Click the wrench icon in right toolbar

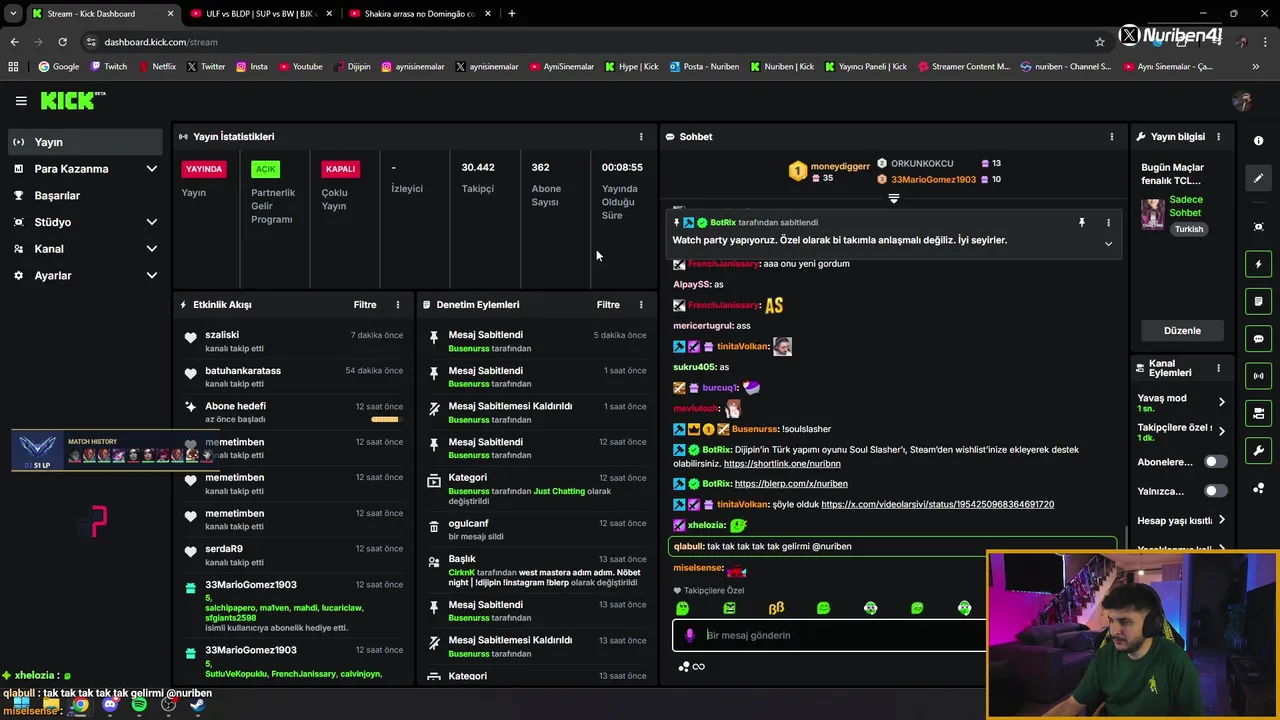1259,450
